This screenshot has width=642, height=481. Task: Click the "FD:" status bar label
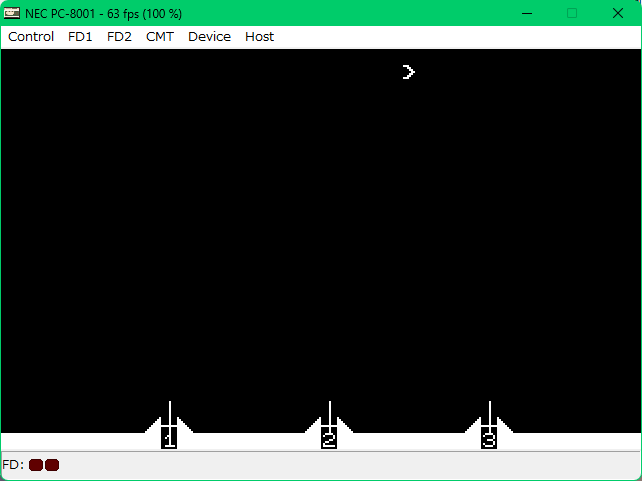[13, 465]
